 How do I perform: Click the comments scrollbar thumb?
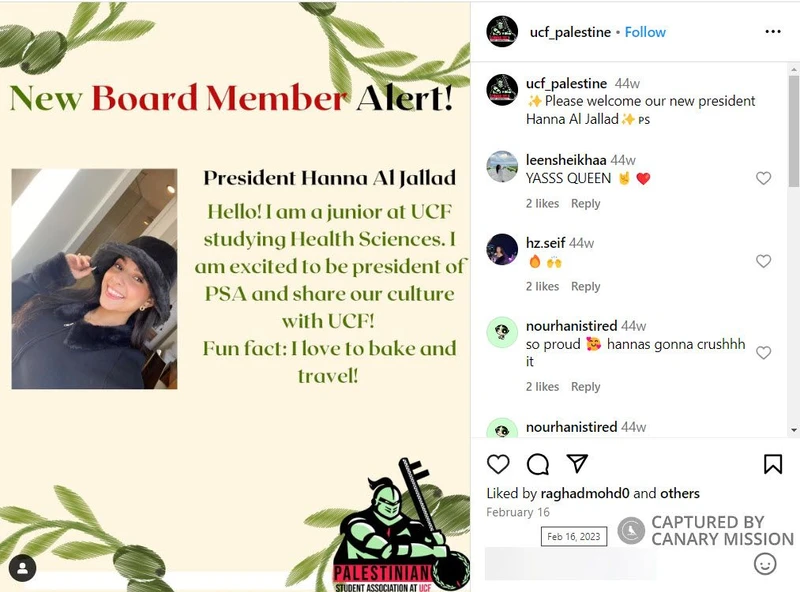tap(794, 131)
